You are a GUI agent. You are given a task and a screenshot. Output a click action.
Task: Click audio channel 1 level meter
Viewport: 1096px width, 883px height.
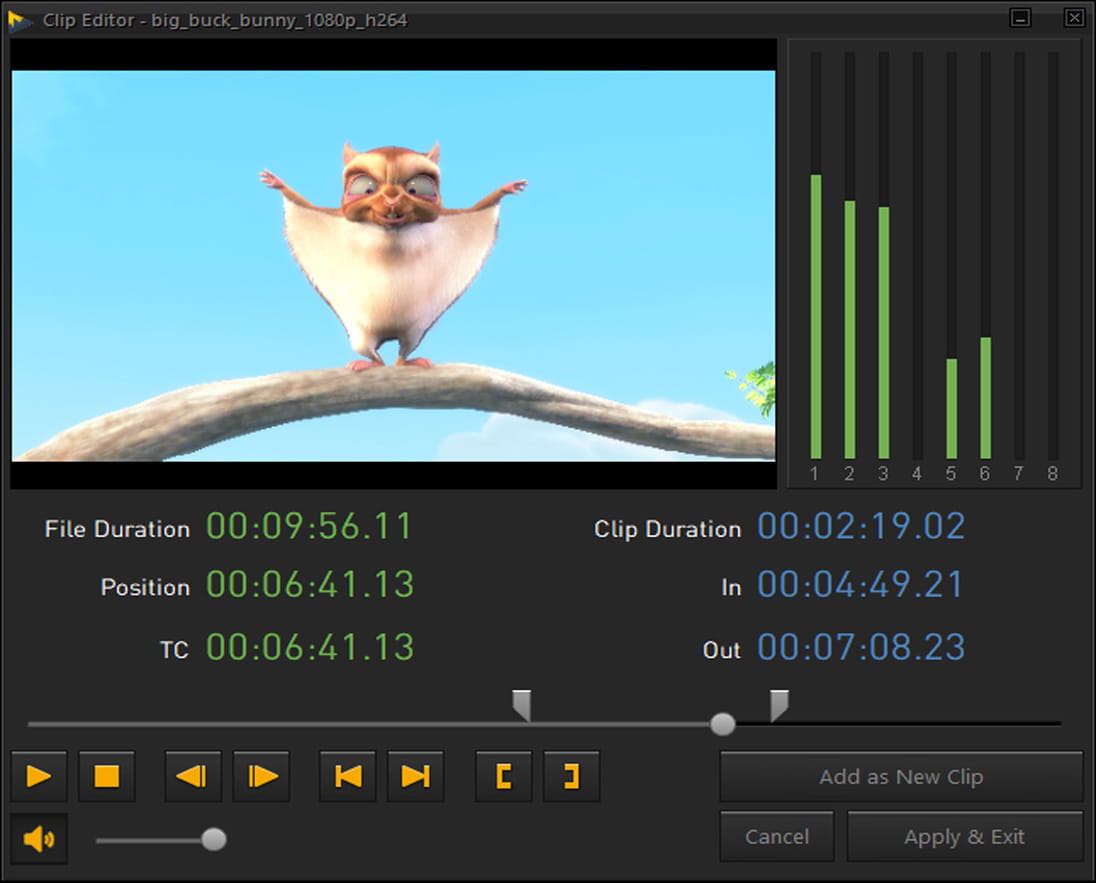(816, 256)
